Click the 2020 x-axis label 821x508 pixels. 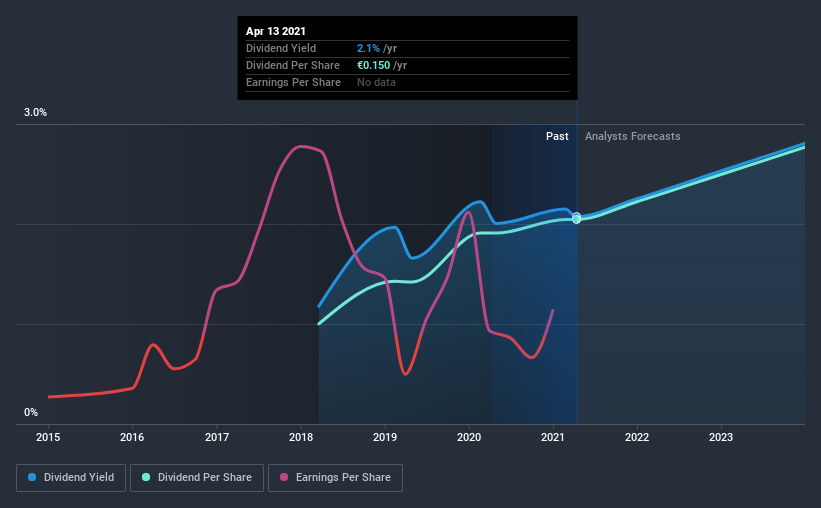click(x=469, y=437)
